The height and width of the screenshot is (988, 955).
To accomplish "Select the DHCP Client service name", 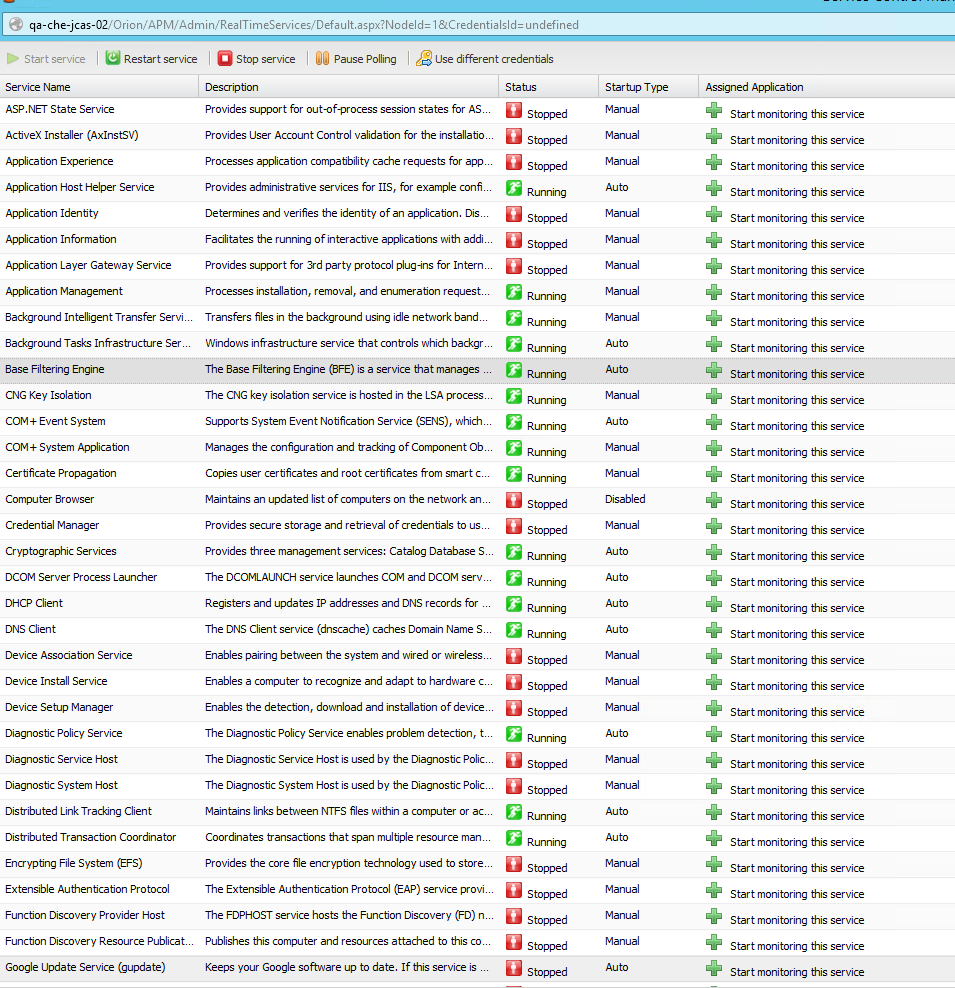I will (x=34, y=603).
